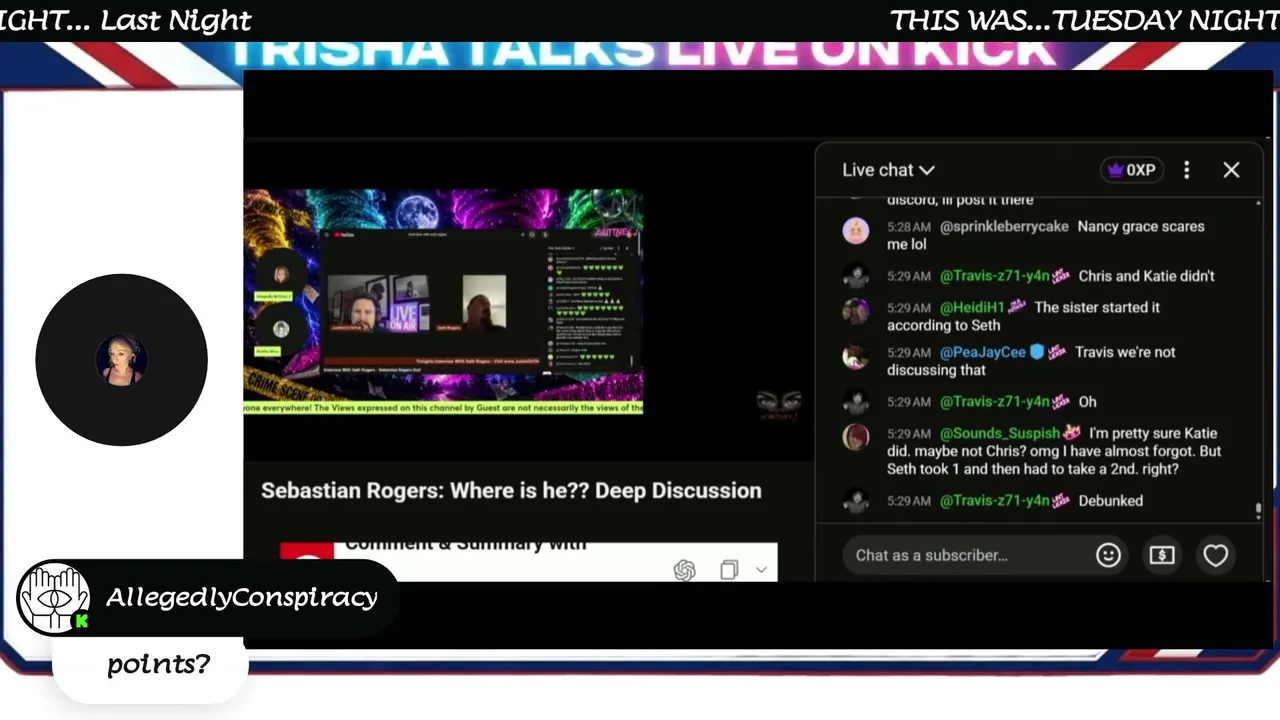Click the blue shield badge next to PeaJayCee
Viewport: 1280px width, 720px height.
1037,352
